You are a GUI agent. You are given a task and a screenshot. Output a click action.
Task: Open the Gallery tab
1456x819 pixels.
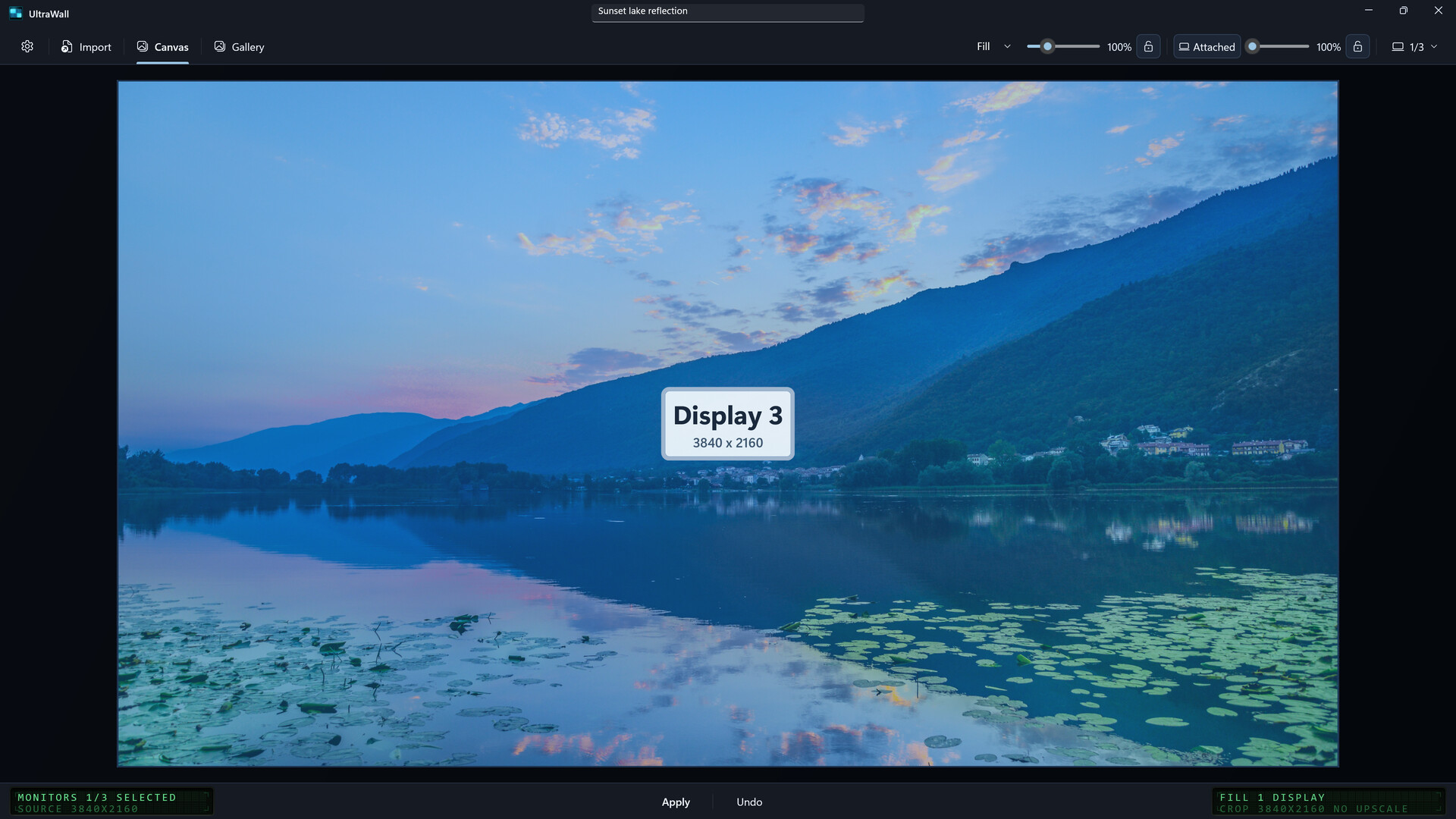point(239,46)
